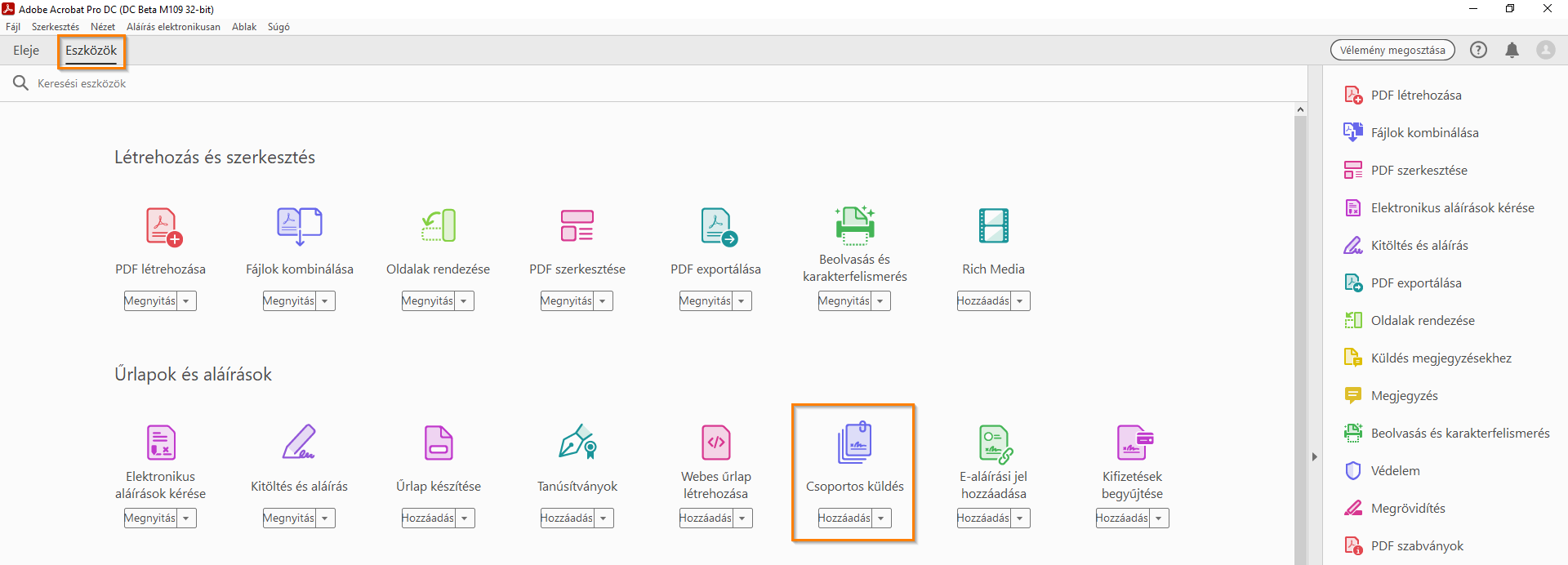Open the Ablak menu
This screenshot has height=565, width=1568.
[244, 27]
